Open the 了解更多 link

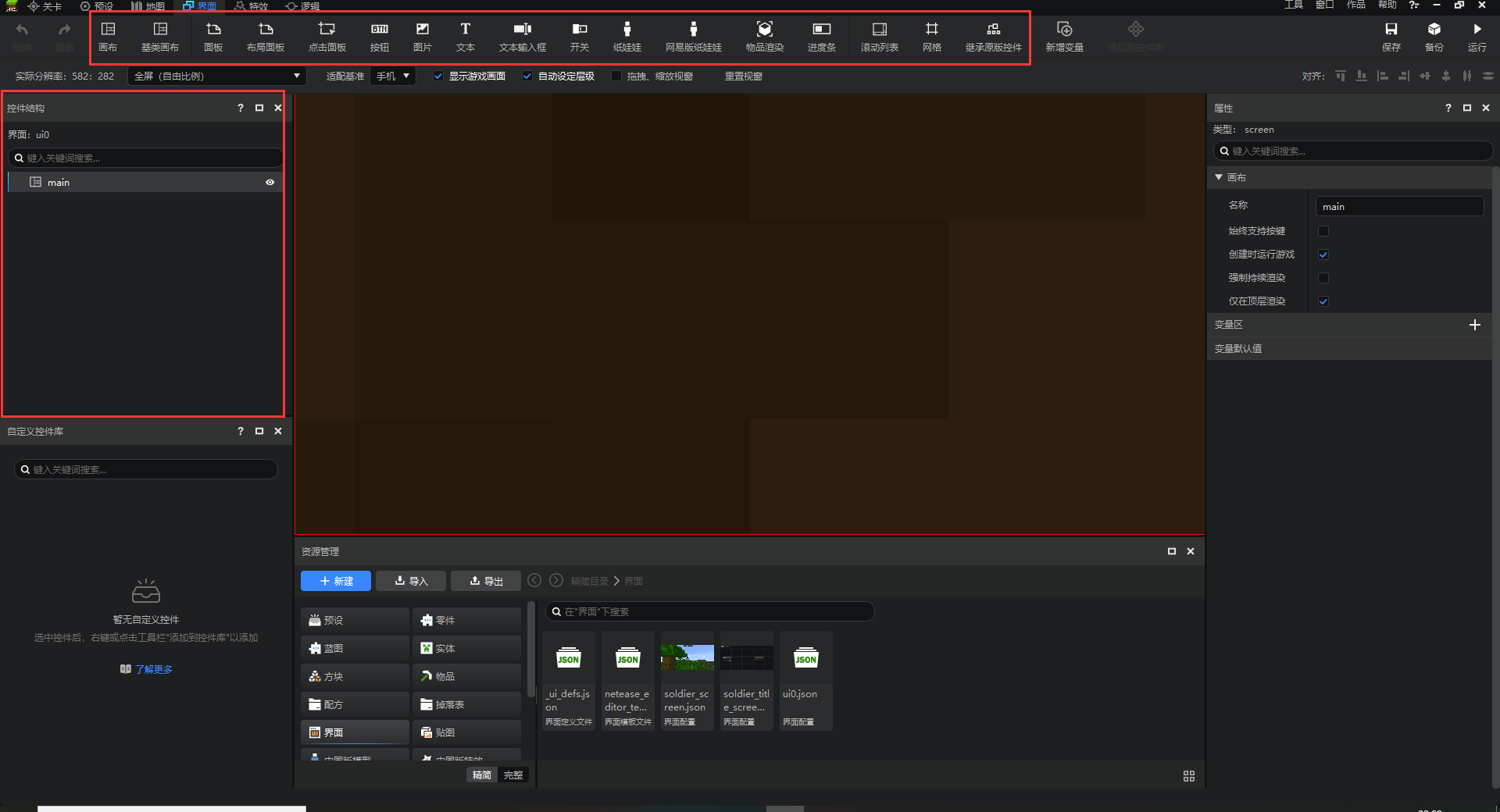tap(153, 670)
